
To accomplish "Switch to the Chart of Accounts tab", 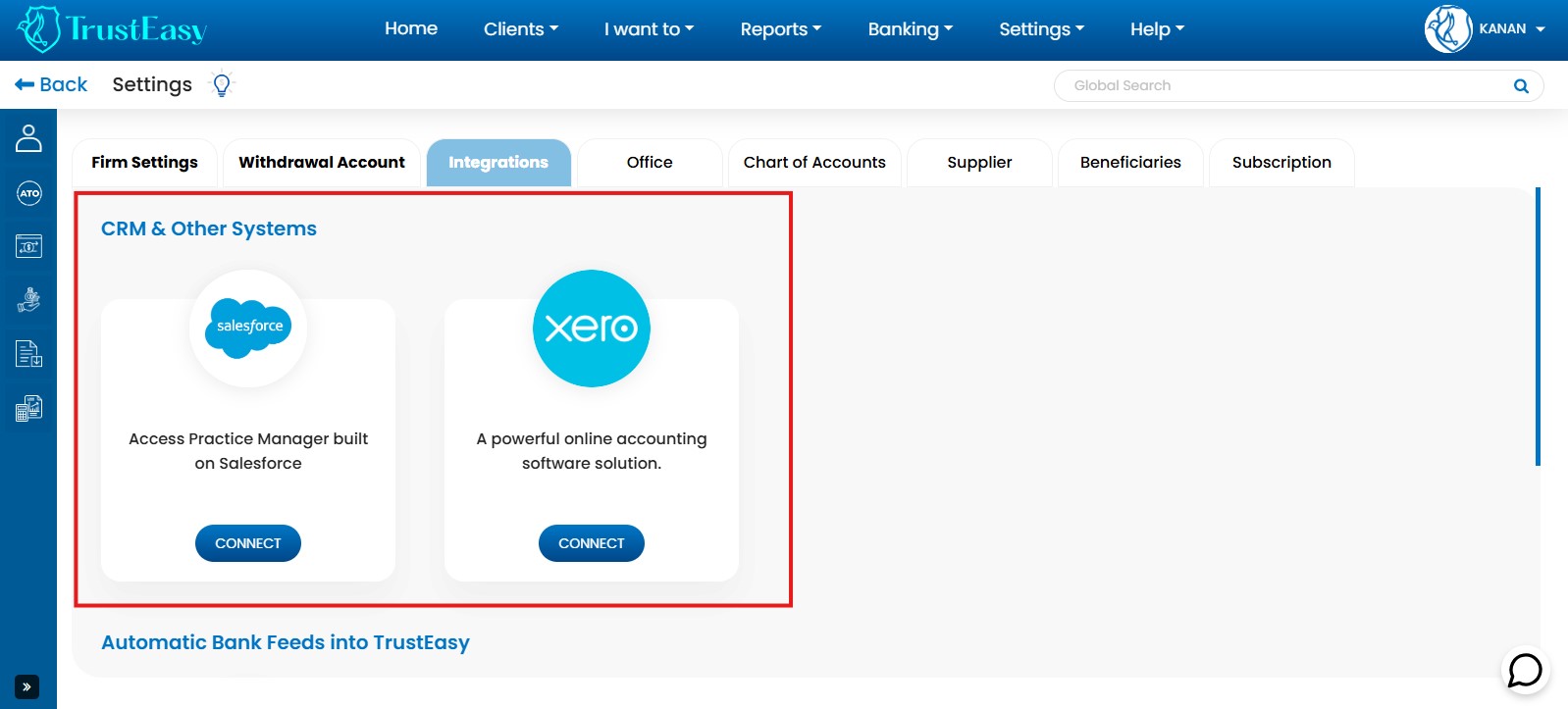I will (x=813, y=163).
